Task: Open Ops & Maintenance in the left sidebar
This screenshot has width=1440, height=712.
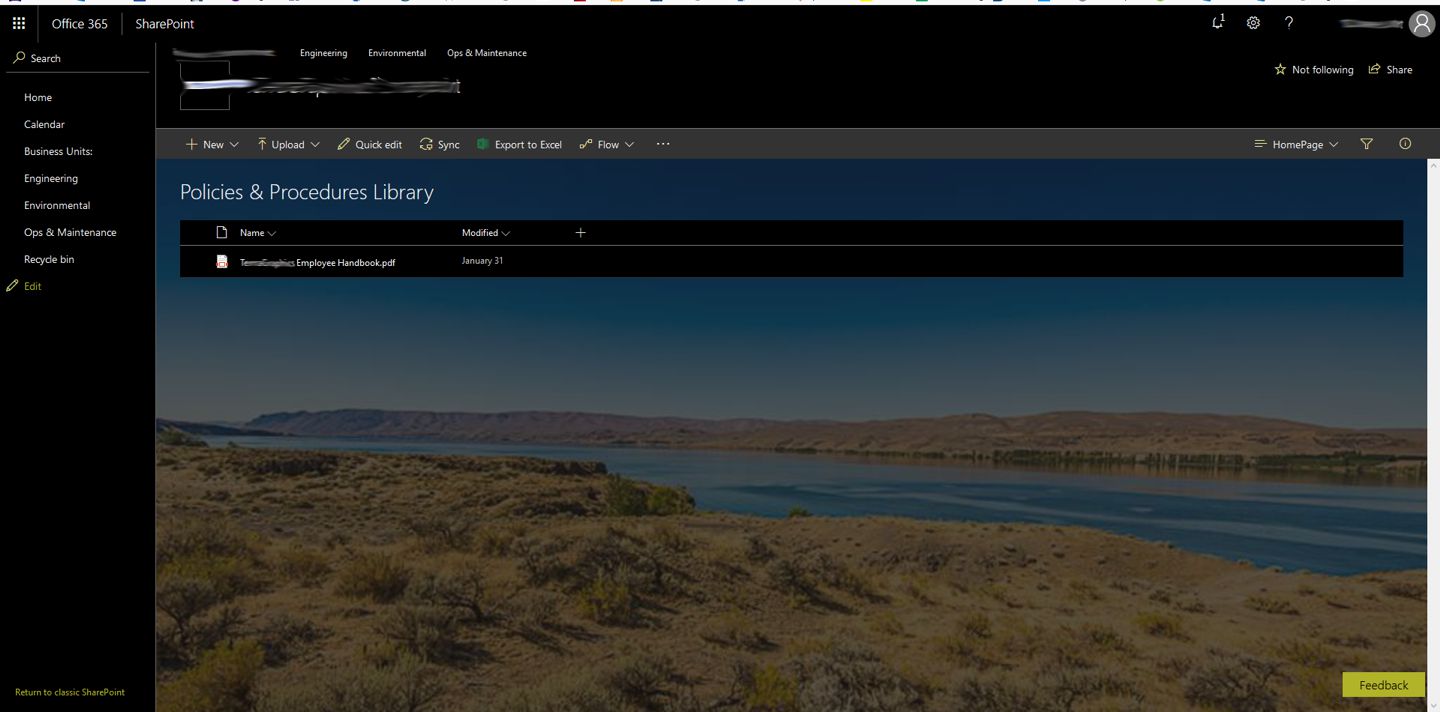Action: (x=70, y=232)
